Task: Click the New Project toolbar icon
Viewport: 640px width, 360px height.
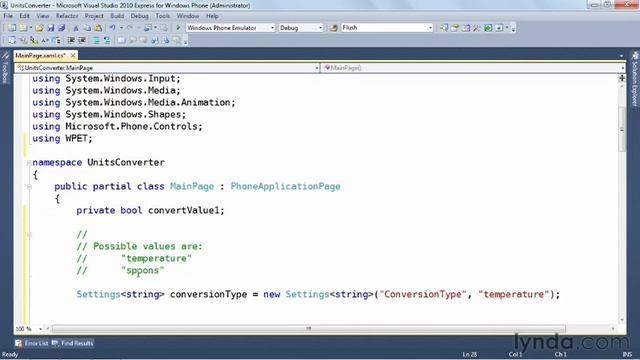Action: point(12,28)
